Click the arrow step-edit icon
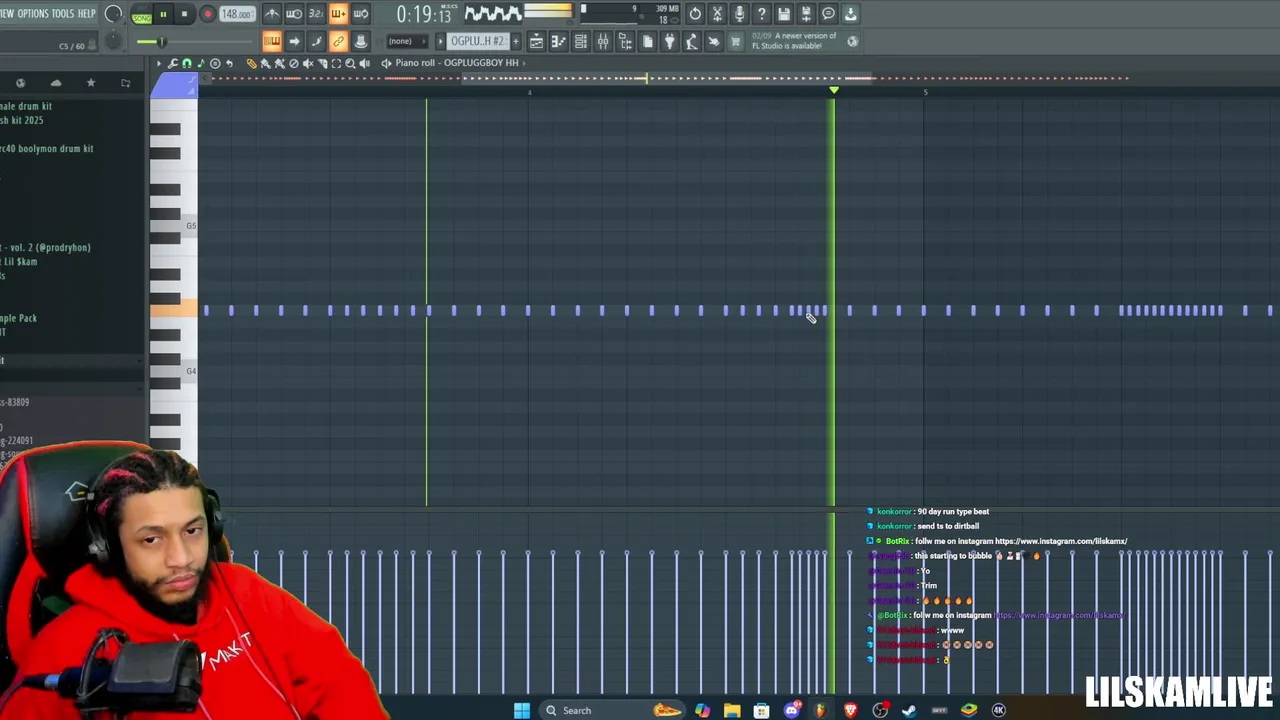 click(x=294, y=41)
